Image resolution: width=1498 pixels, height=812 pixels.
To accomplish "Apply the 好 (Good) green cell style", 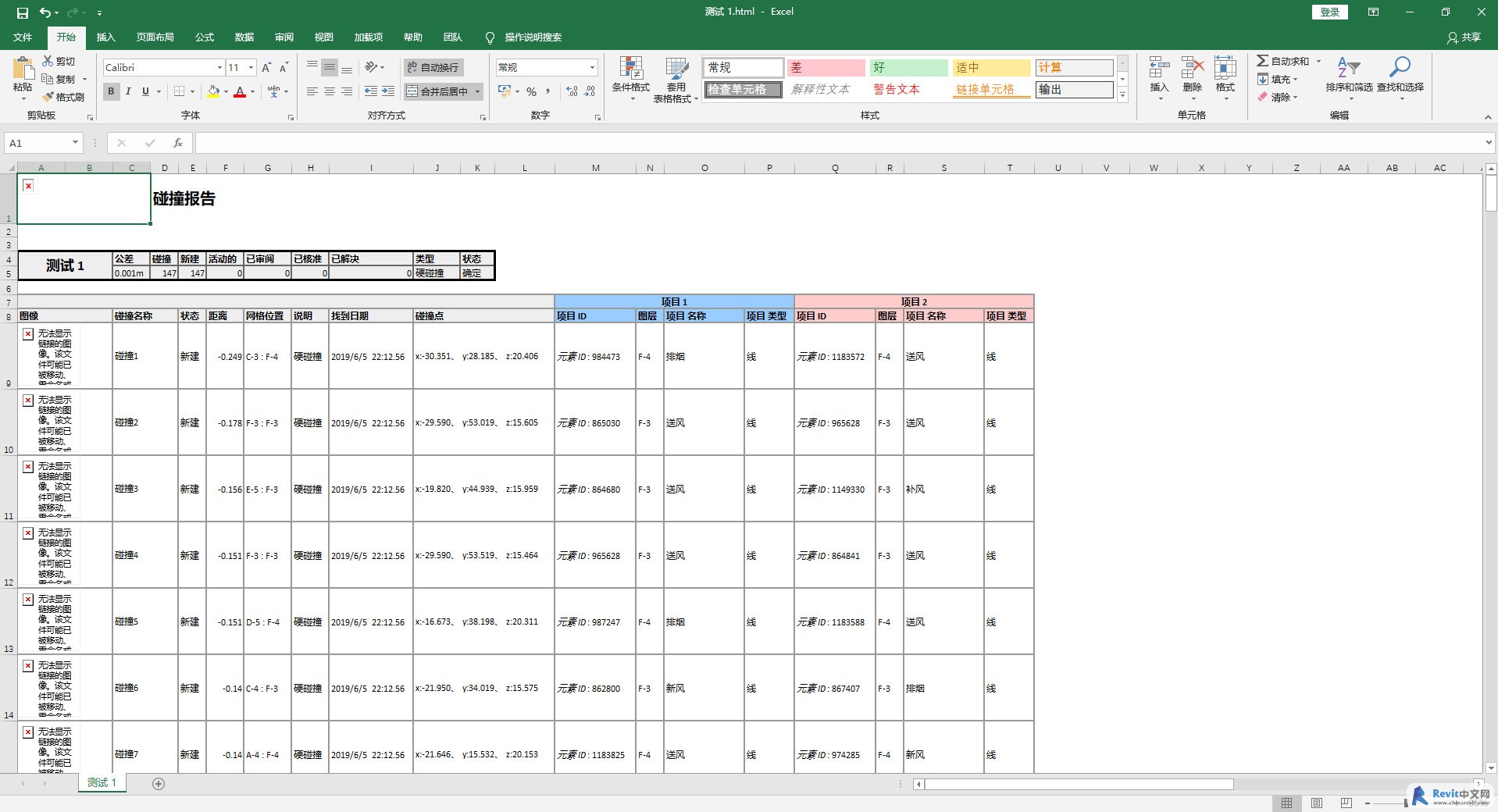I will point(908,68).
